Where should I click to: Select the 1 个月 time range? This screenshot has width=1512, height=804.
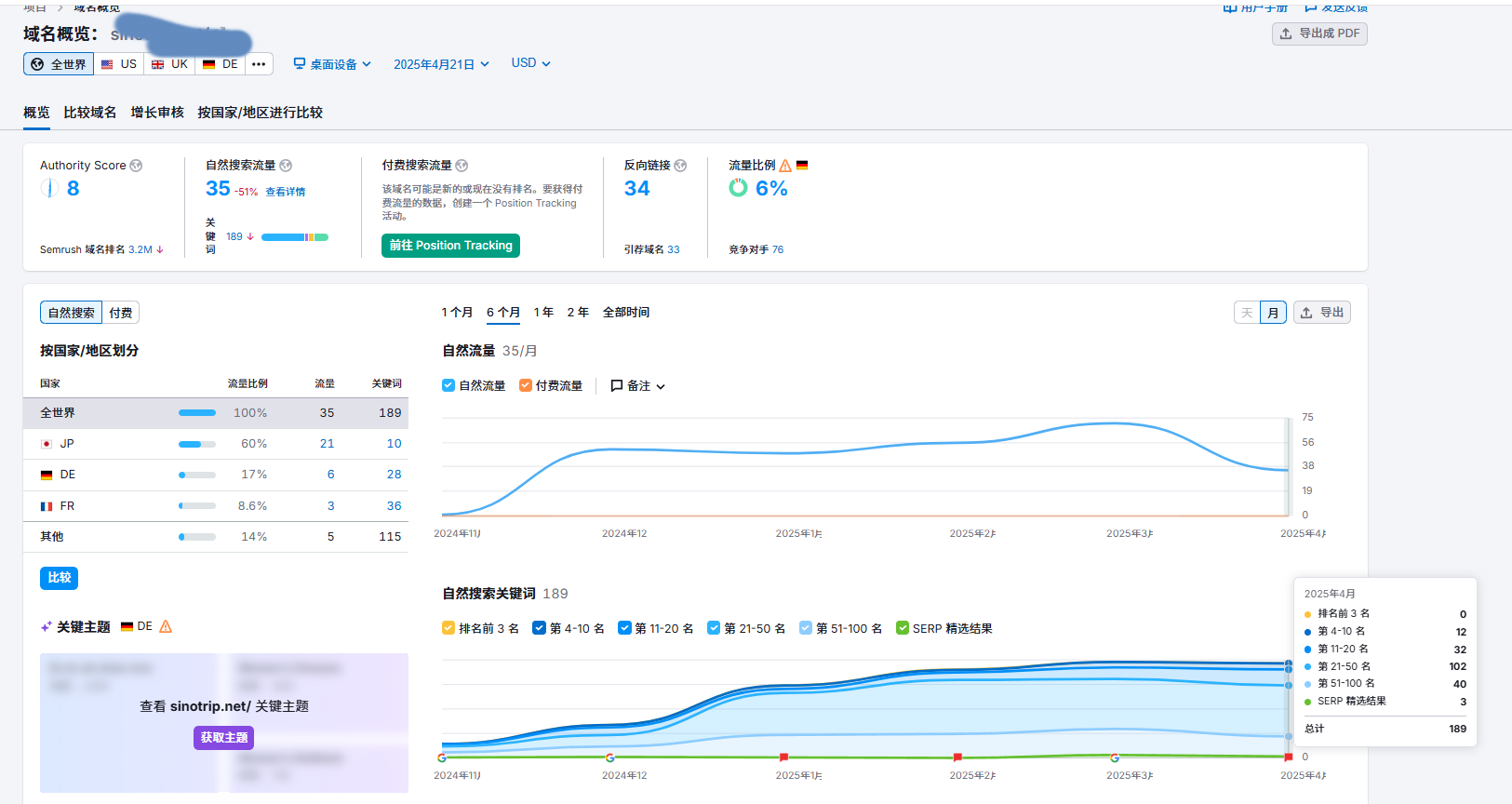click(457, 313)
